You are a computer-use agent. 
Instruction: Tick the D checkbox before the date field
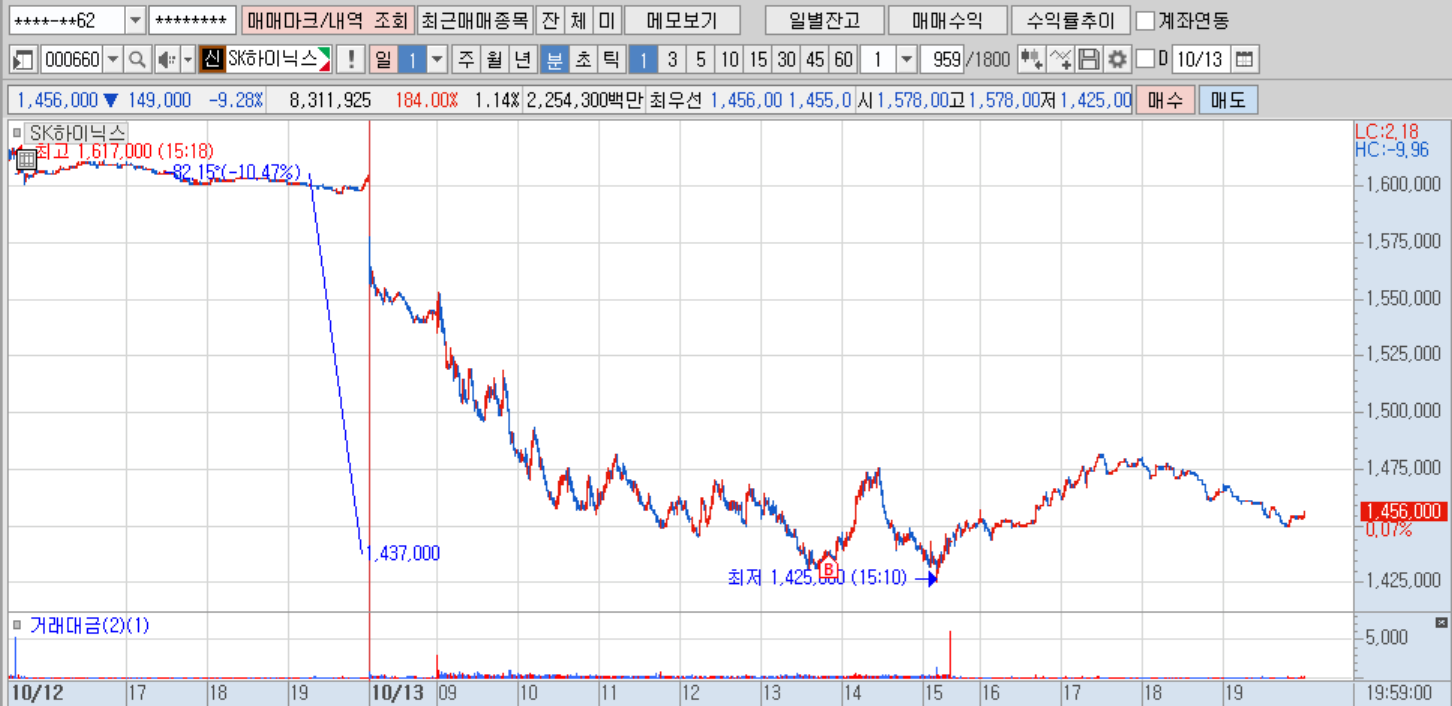1146,60
